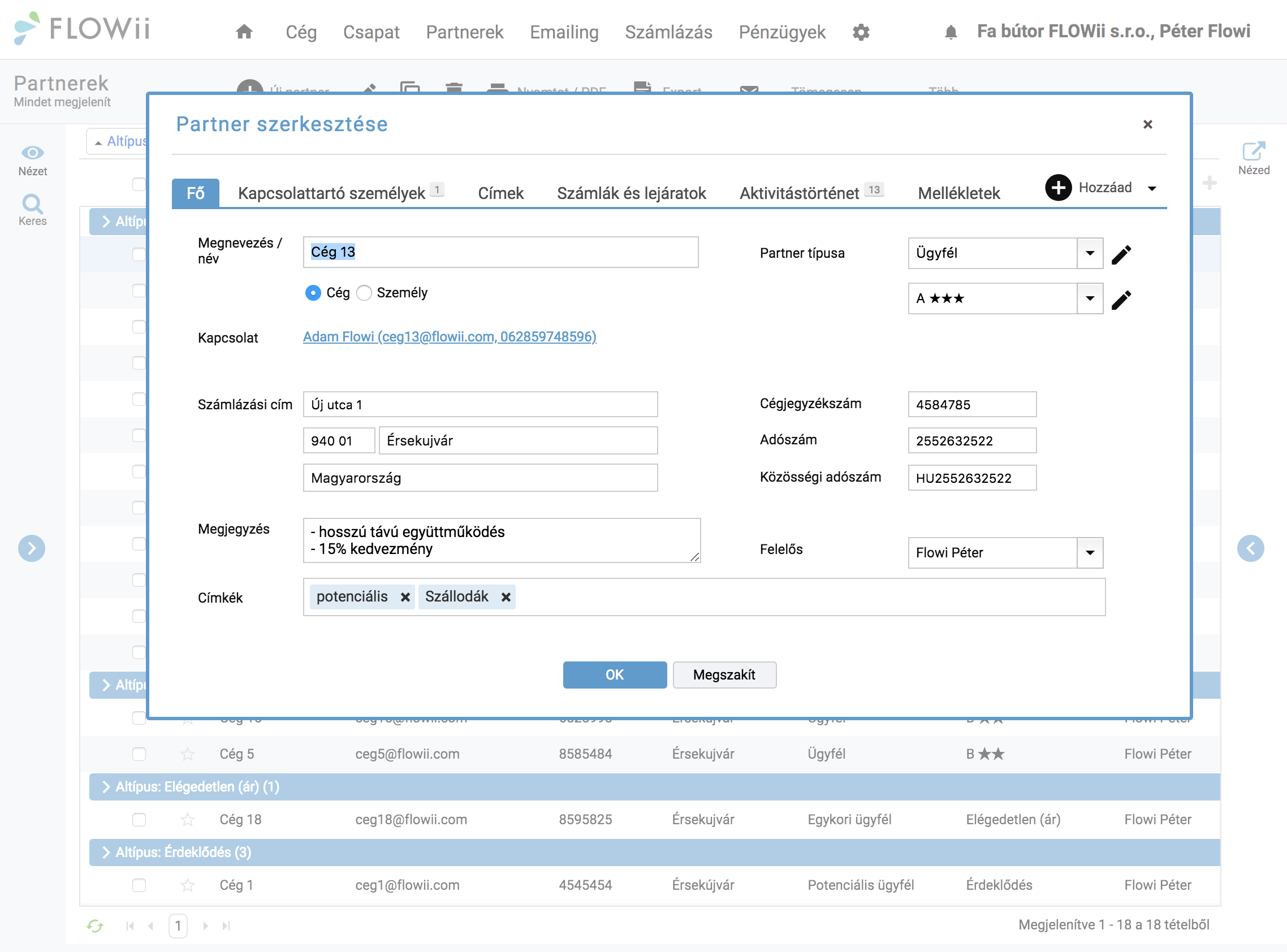
Task: Open the home page icon
Action: [244, 32]
